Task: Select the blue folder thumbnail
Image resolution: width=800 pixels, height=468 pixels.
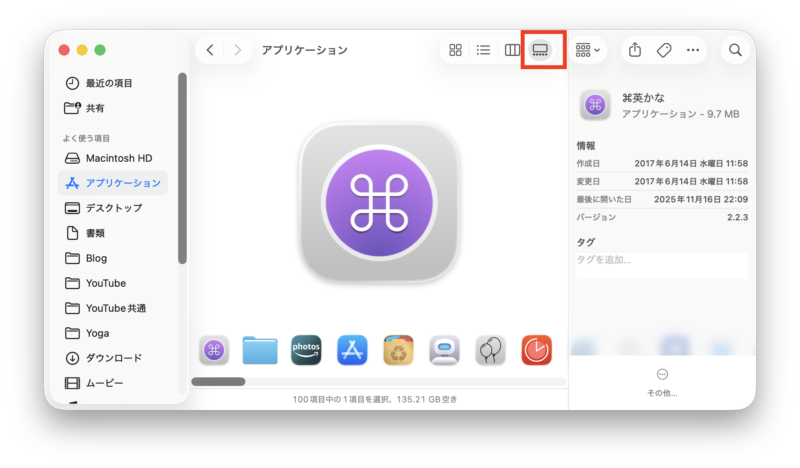Action: (260, 350)
